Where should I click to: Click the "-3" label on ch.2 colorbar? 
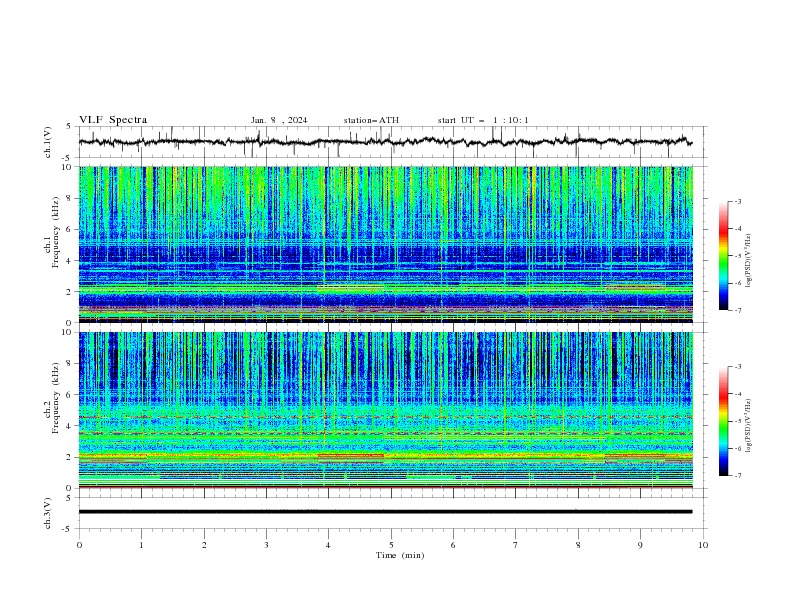point(738,367)
